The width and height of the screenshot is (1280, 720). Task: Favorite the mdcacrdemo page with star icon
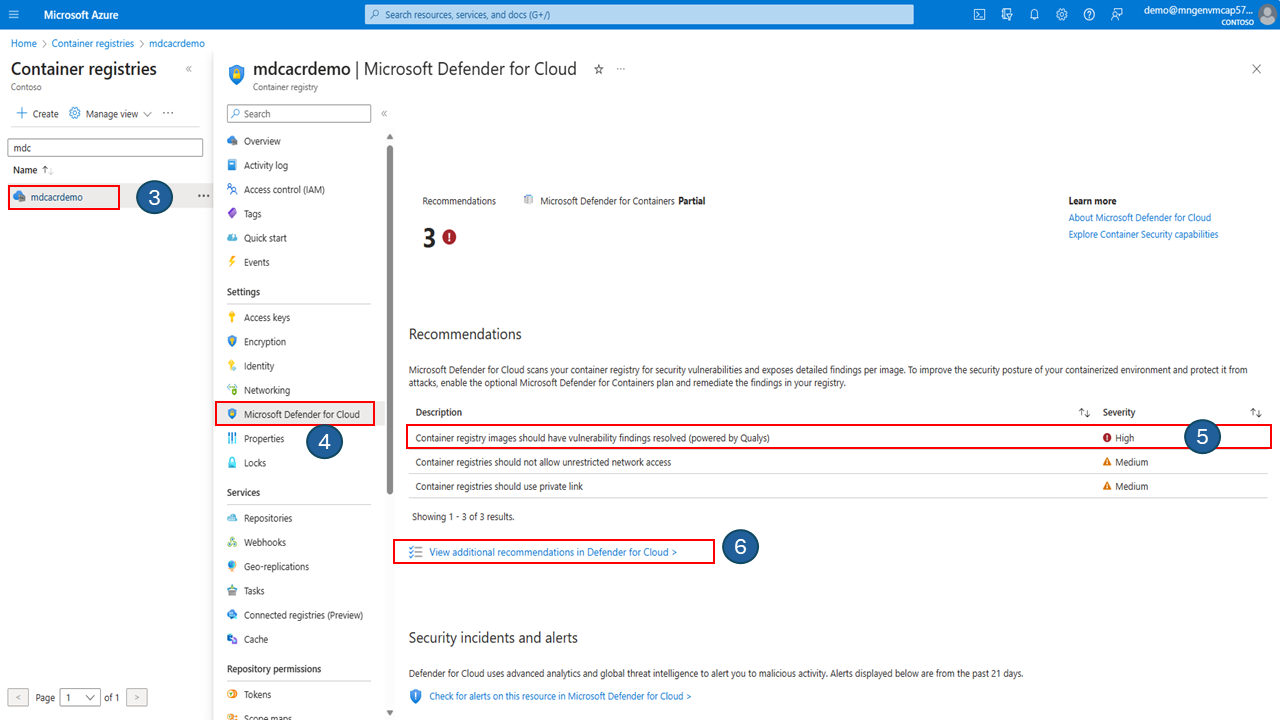pyautogui.click(x=599, y=69)
